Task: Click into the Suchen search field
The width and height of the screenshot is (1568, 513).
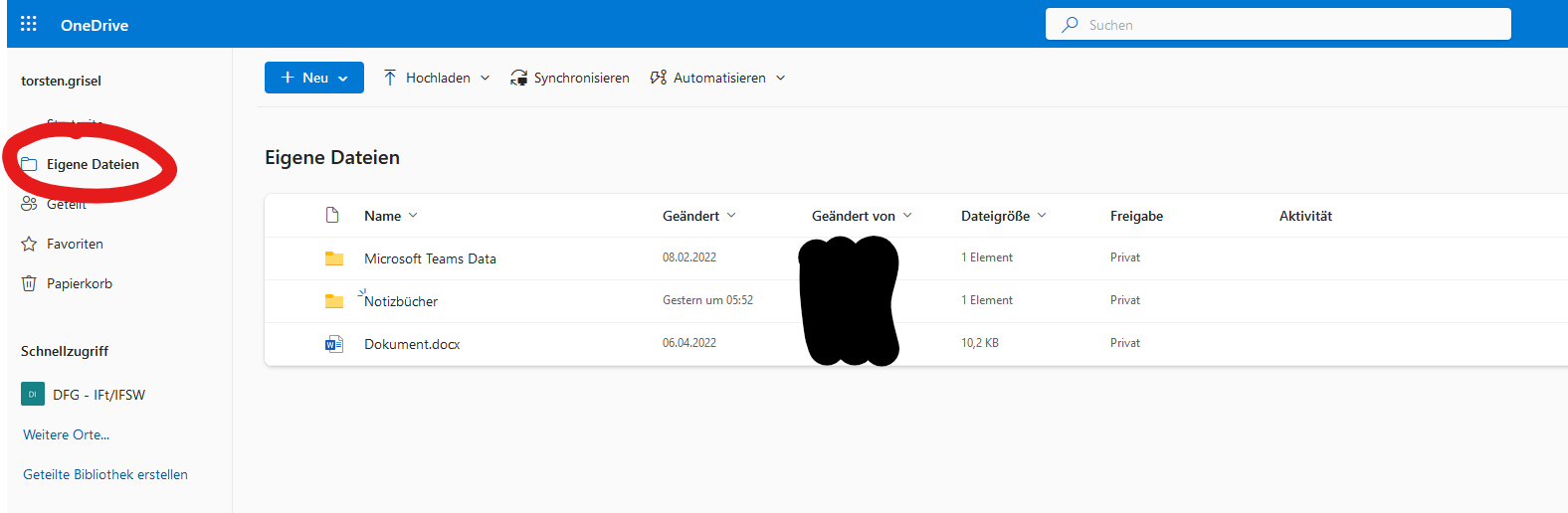Action: tap(1283, 25)
